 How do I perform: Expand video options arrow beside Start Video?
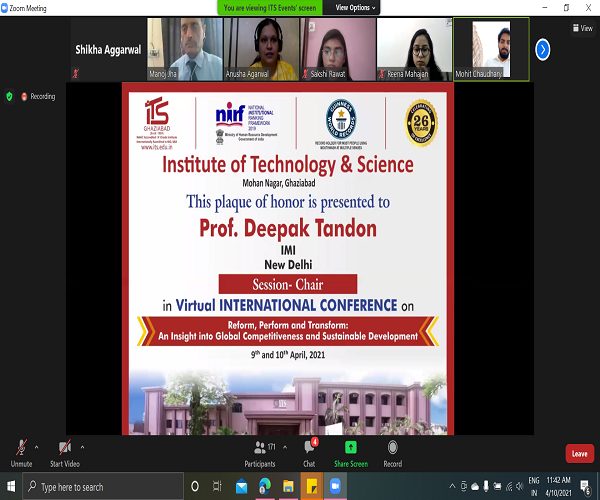[x=82, y=447]
